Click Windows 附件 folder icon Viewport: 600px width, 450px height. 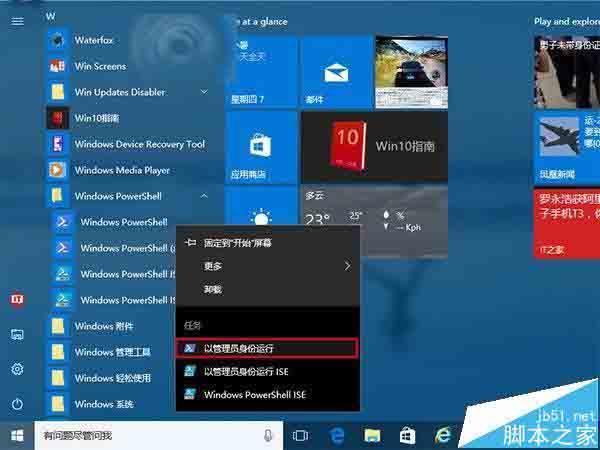[x=58, y=326]
